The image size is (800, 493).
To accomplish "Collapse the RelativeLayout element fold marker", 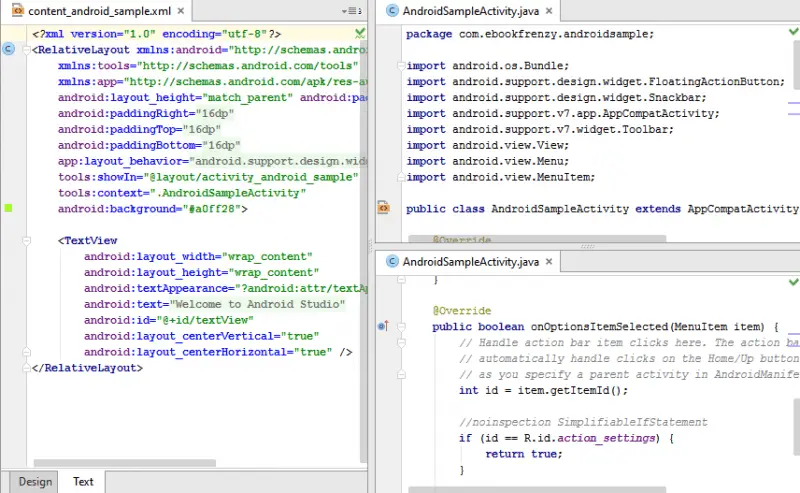I will coord(28,50).
